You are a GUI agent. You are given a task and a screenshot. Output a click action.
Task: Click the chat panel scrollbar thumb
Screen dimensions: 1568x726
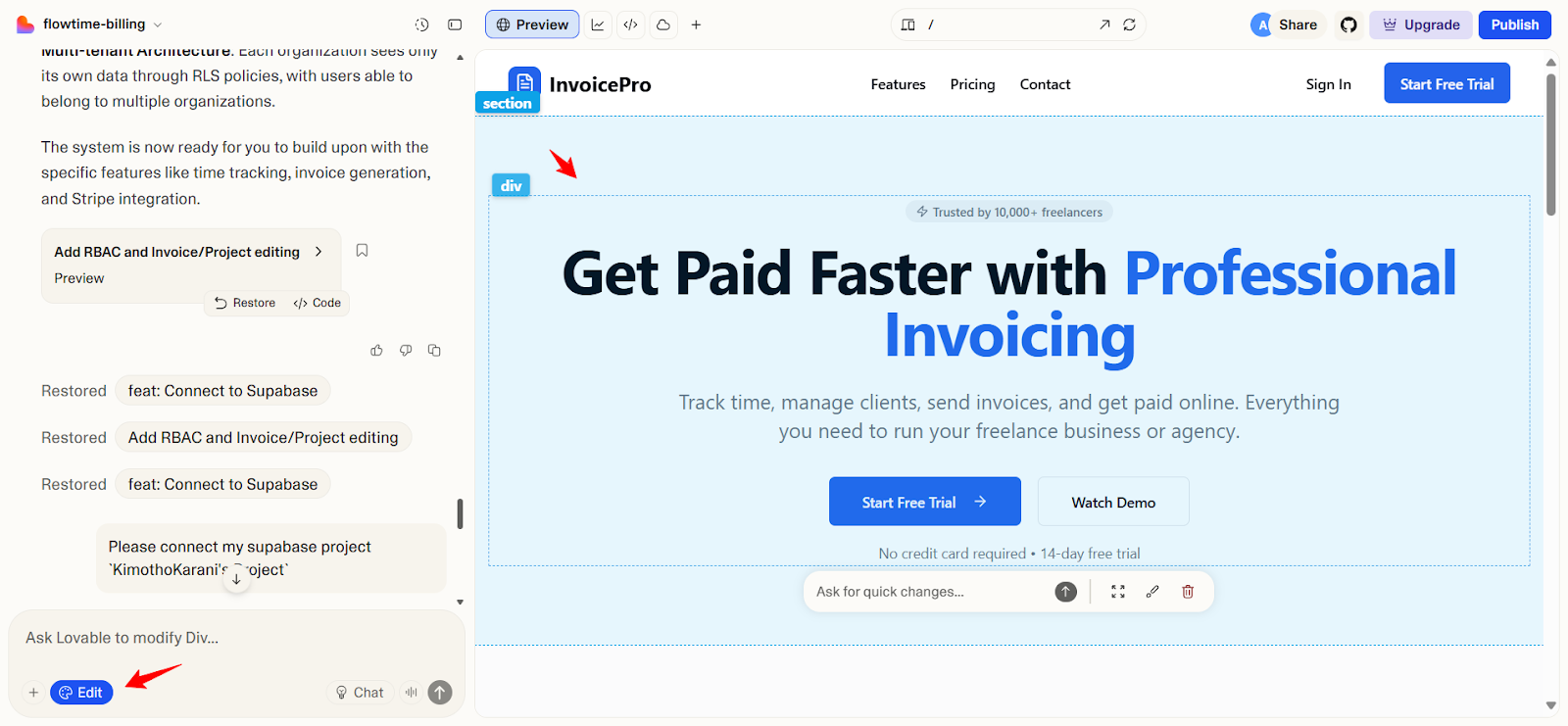pyautogui.click(x=460, y=513)
